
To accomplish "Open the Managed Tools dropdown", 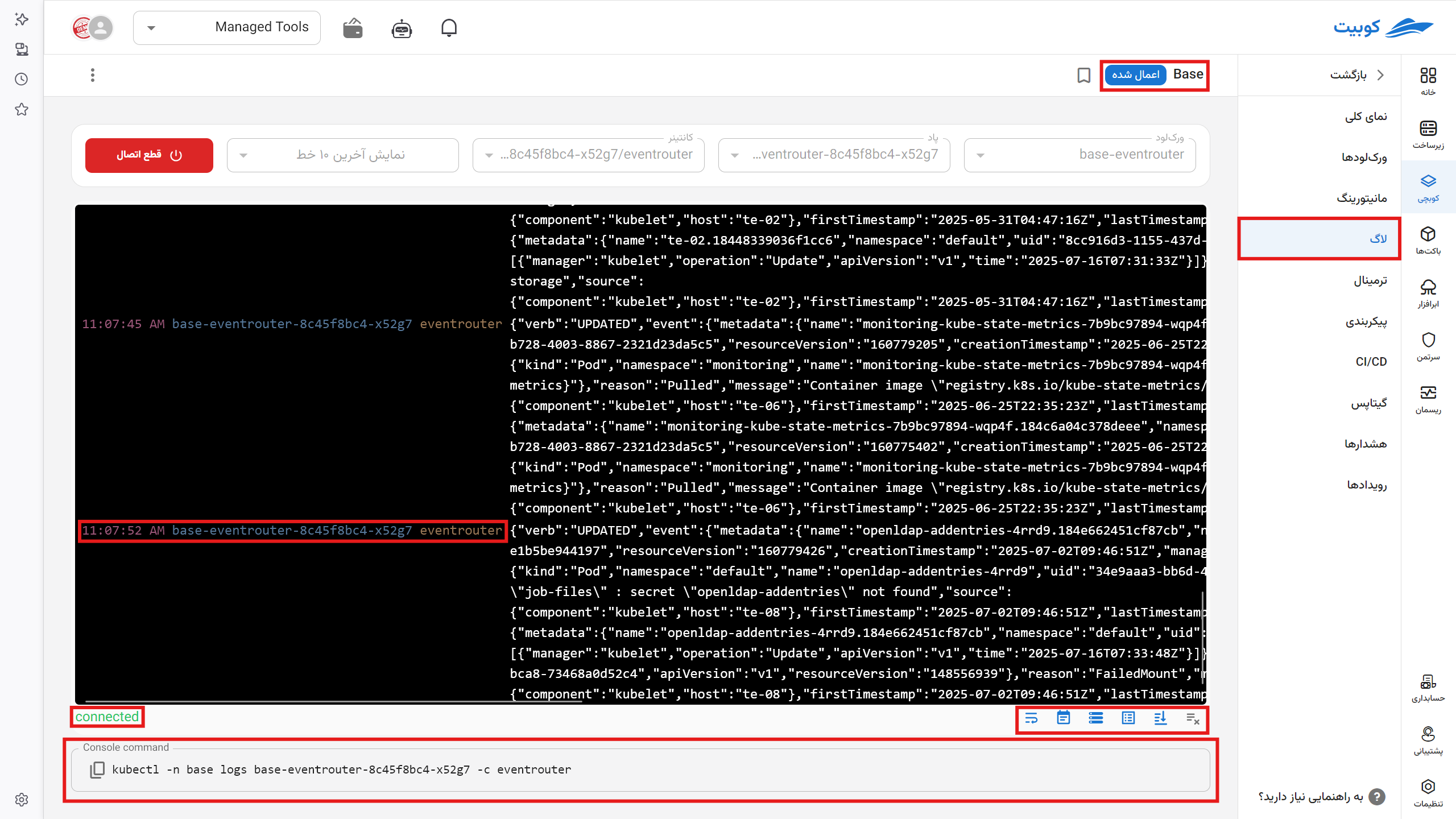I will point(226,27).
